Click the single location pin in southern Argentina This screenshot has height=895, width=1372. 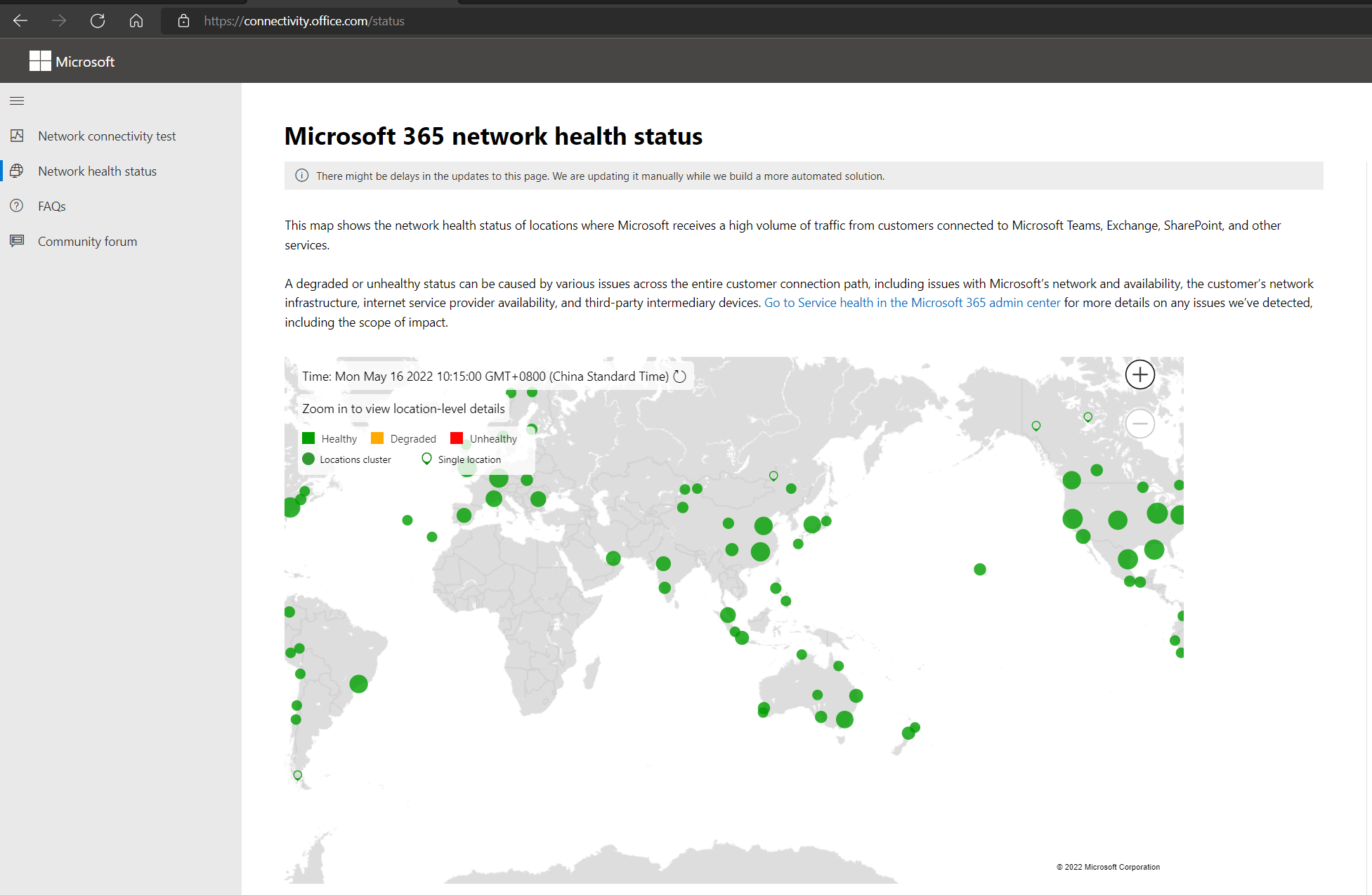(x=296, y=775)
